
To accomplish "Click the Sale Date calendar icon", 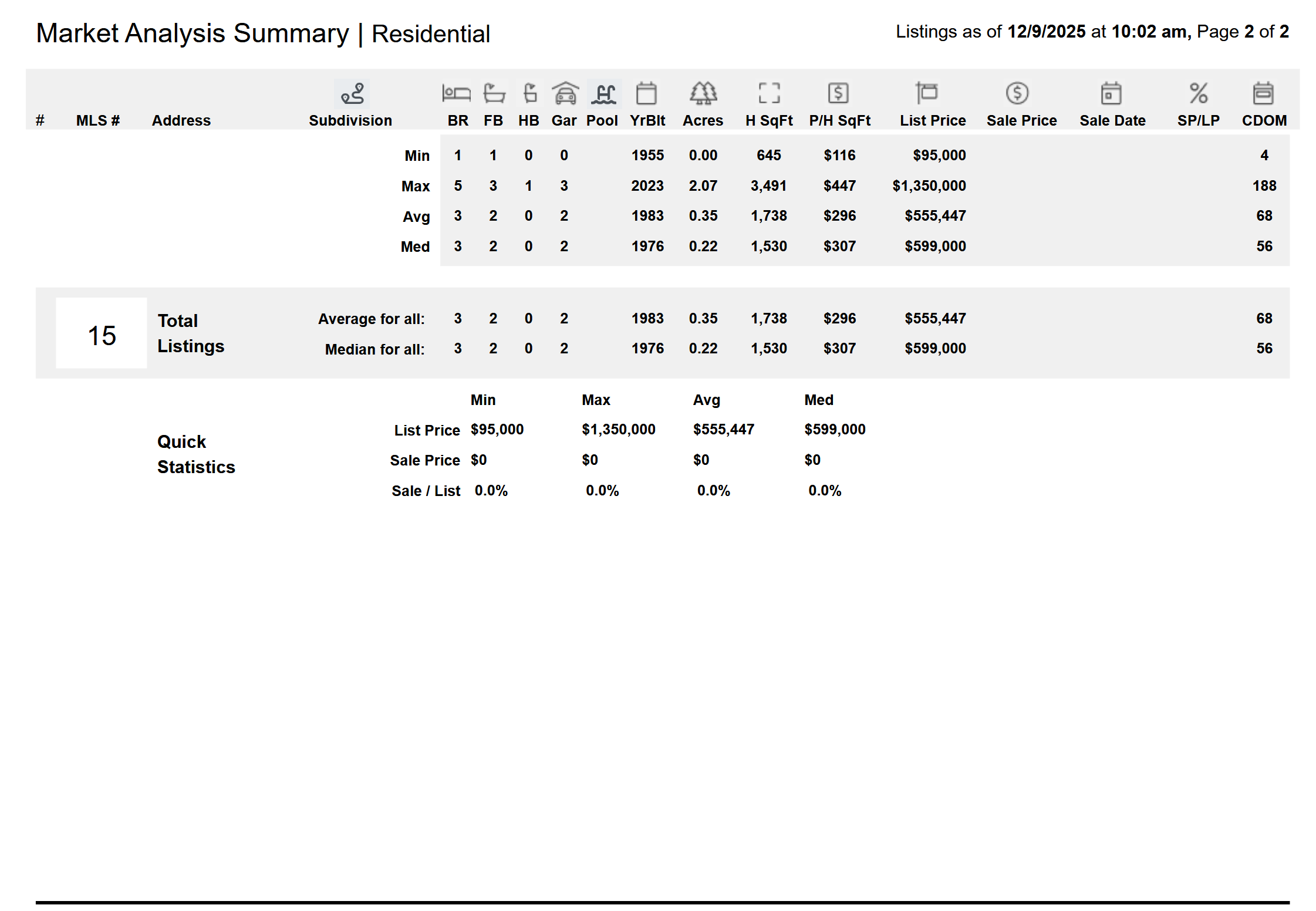I will 1111,93.
